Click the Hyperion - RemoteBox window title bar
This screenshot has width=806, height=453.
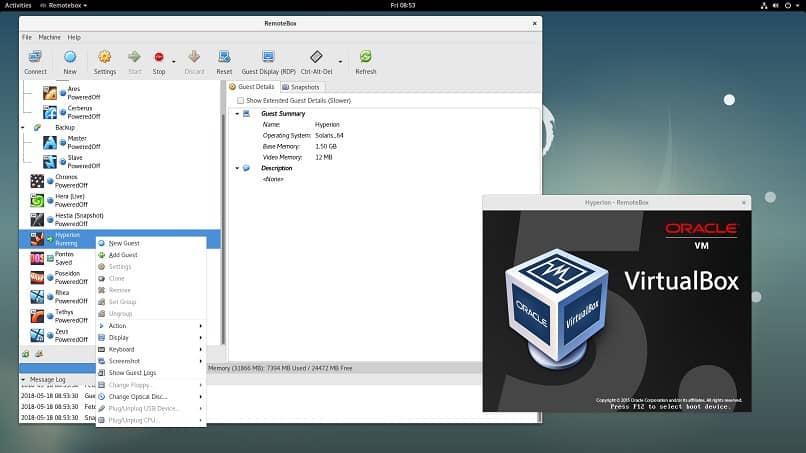click(x=617, y=203)
